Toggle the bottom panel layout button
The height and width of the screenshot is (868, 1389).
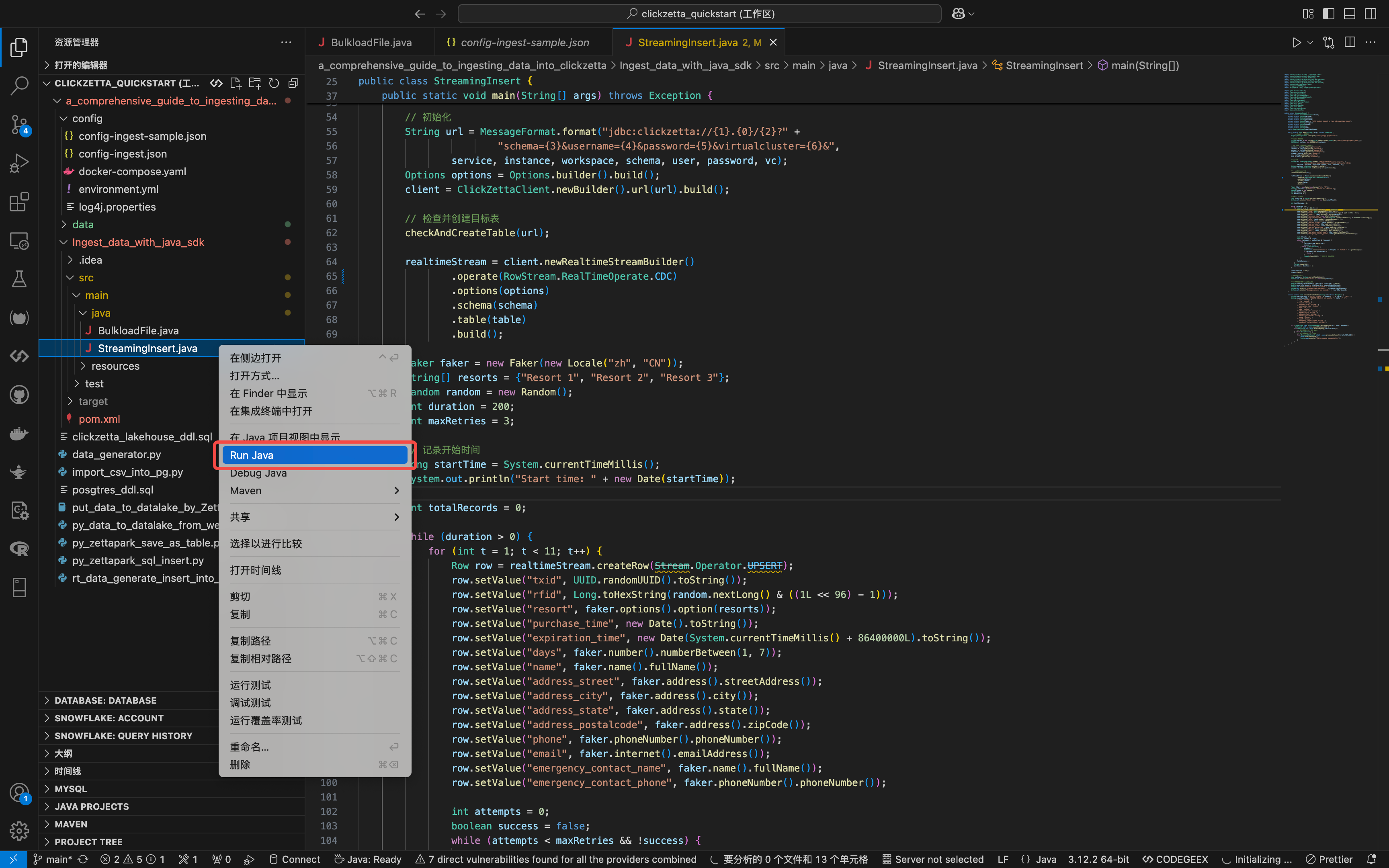pos(1349,14)
